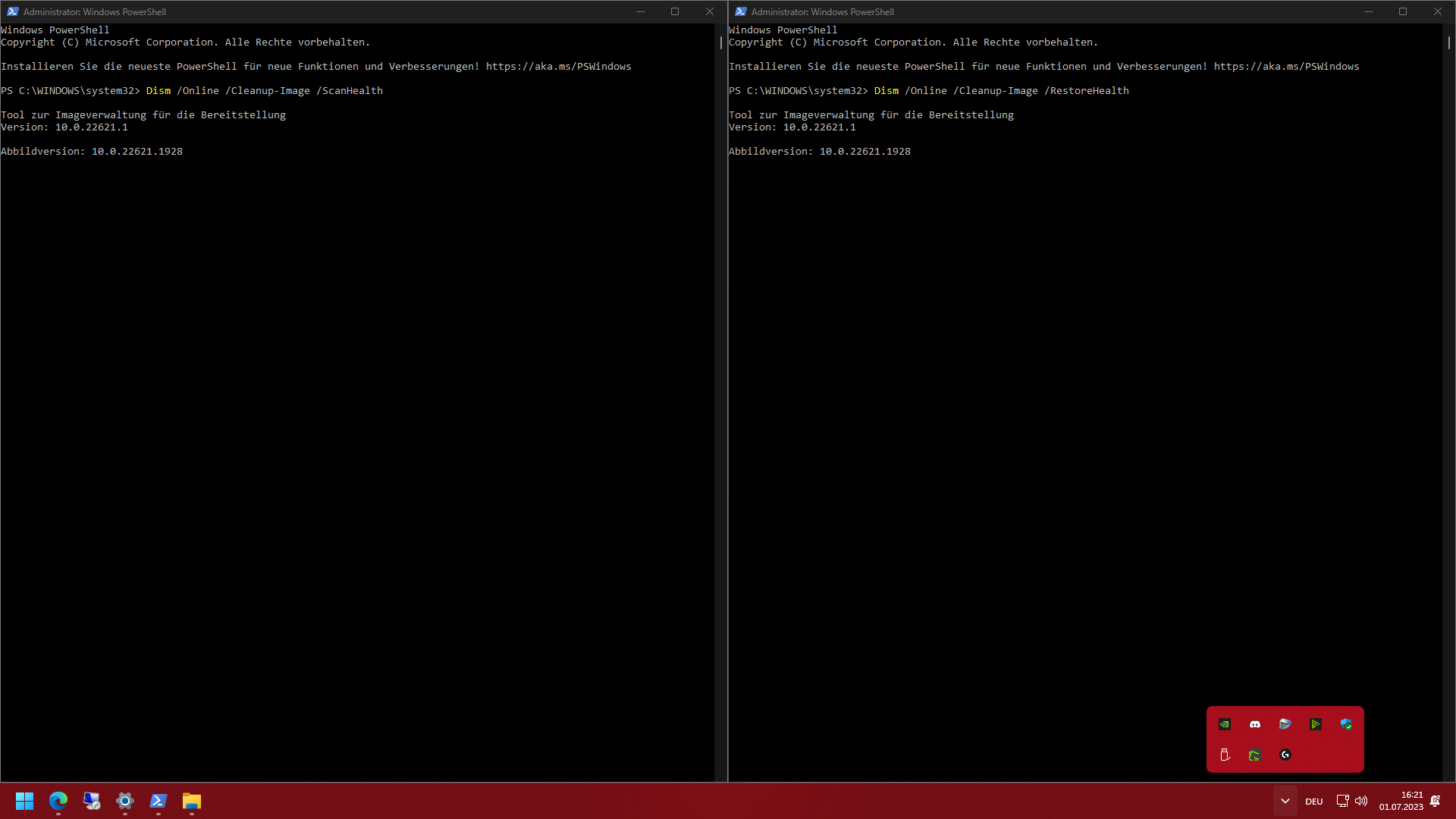This screenshot has width=1456, height=819.
Task: Click the safely remove hardware USB icon
Action: pos(1225,755)
